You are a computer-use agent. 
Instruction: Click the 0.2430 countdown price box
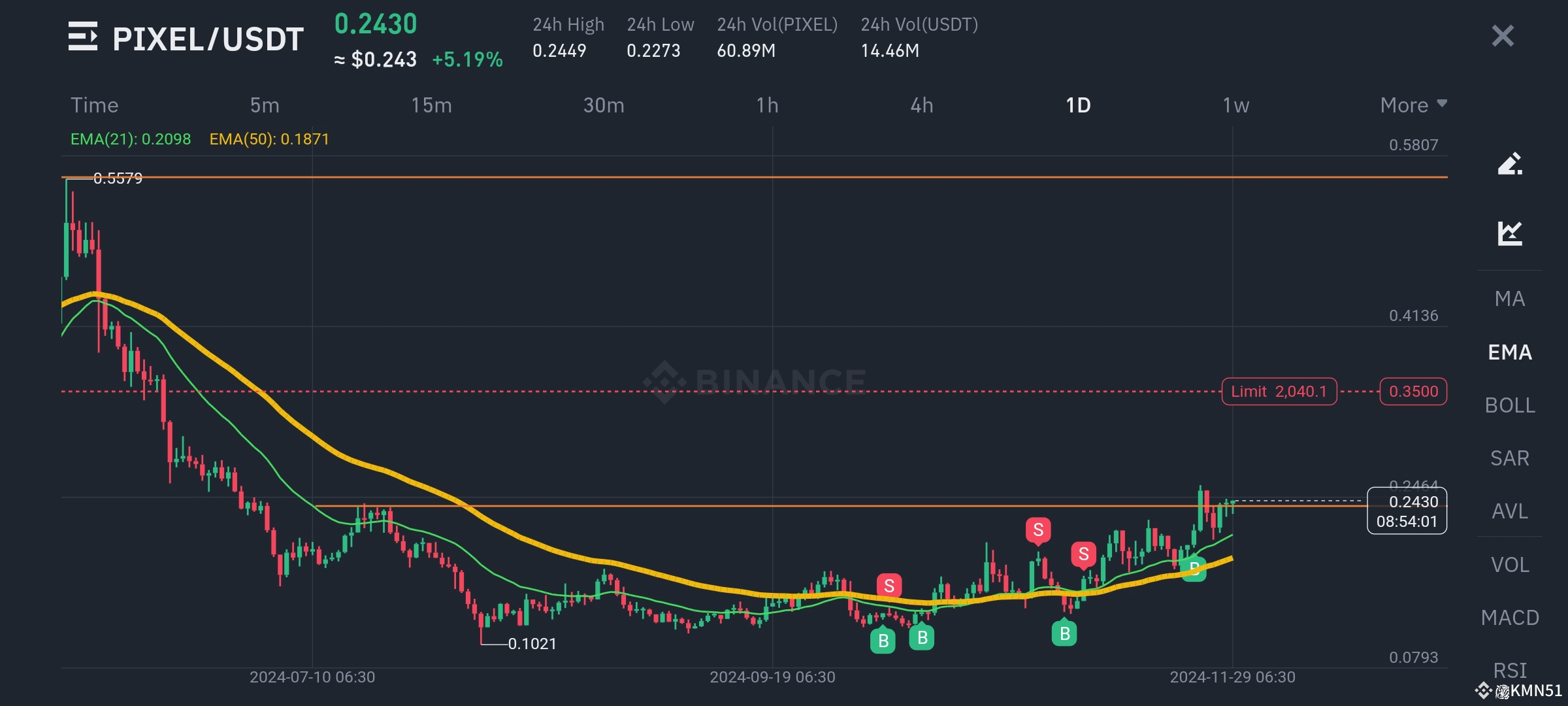[1406, 512]
